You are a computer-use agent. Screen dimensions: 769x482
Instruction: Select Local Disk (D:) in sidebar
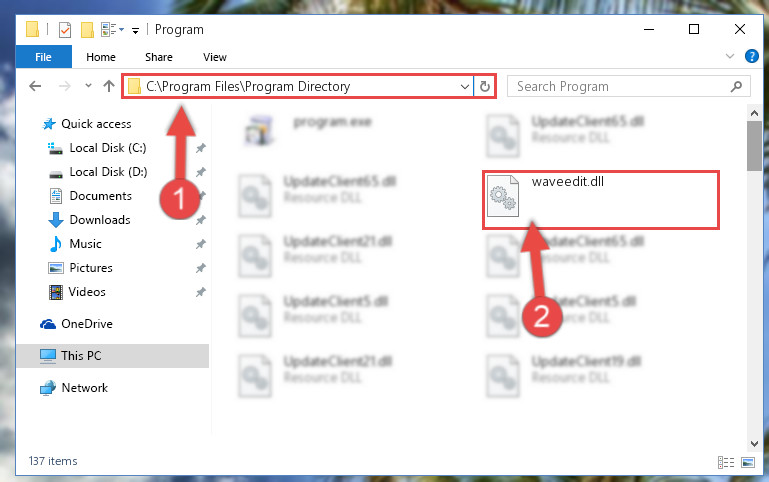pyautogui.click(x=108, y=172)
